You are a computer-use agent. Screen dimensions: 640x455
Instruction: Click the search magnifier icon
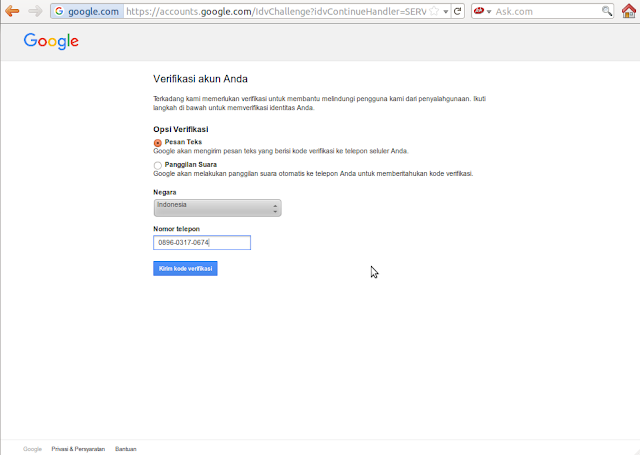click(607, 11)
